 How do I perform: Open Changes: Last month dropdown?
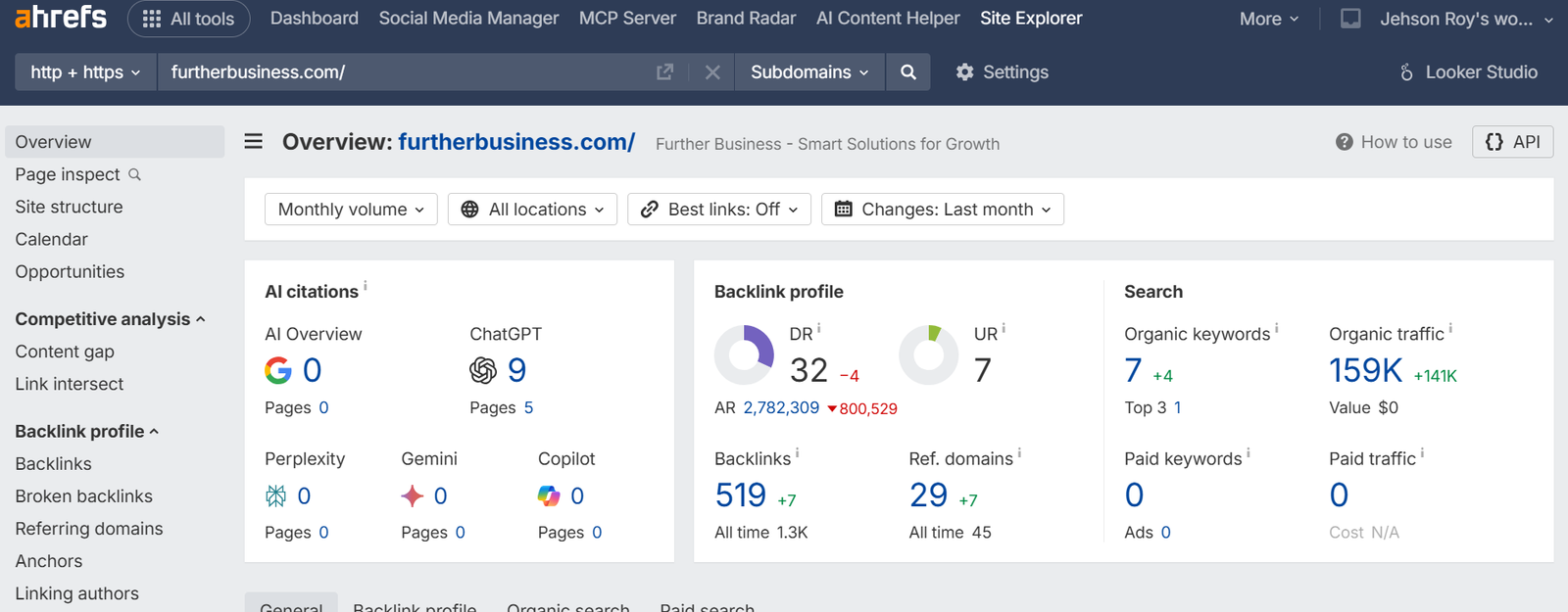[943, 210]
